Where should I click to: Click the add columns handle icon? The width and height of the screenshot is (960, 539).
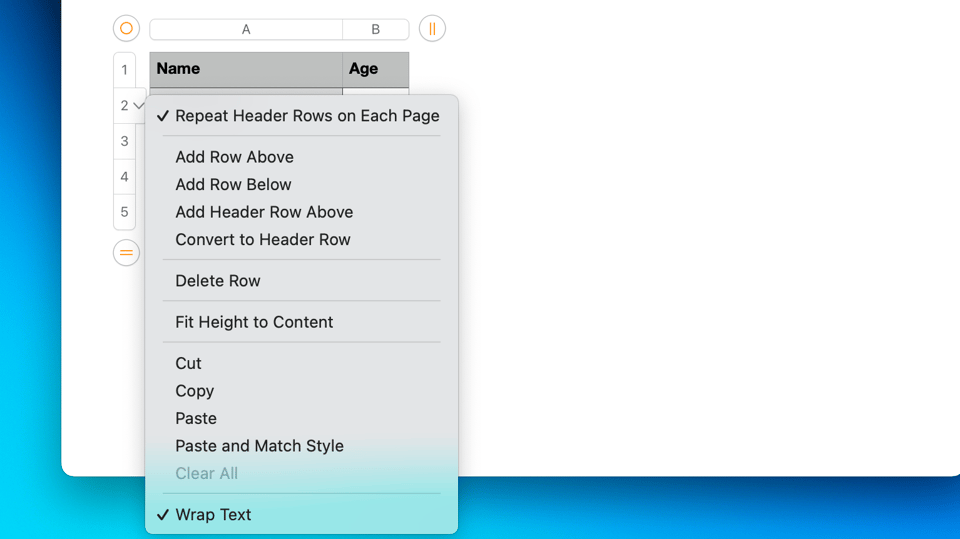(x=432, y=29)
